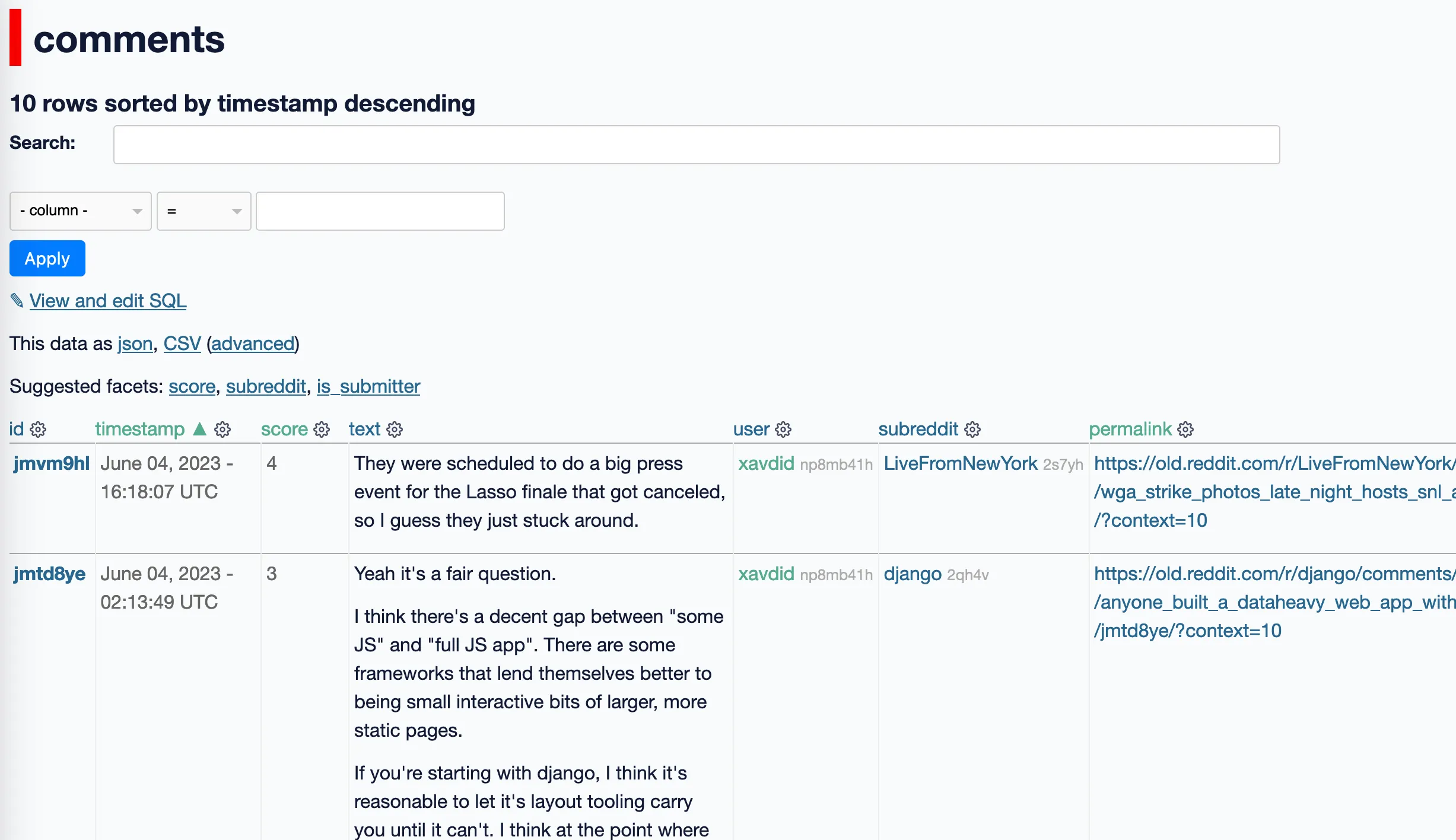Viewport: 1456px width, 840px height.
Task: Reverse sort via the timestamp column header
Action: (140, 429)
